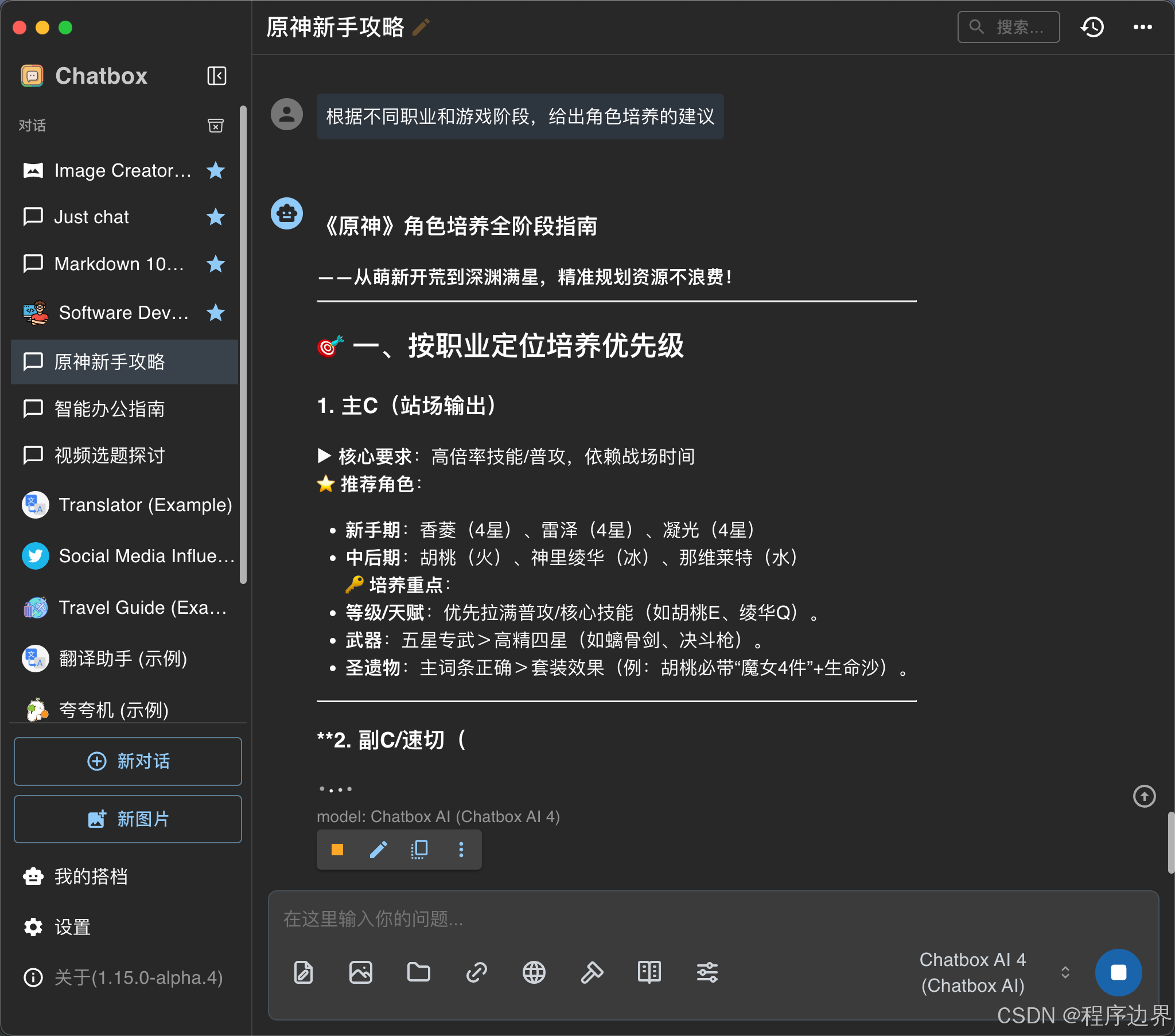1175x1036 pixels.
Task: Click the Chatbox logo icon
Action: pyautogui.click(x=32, y=75)
